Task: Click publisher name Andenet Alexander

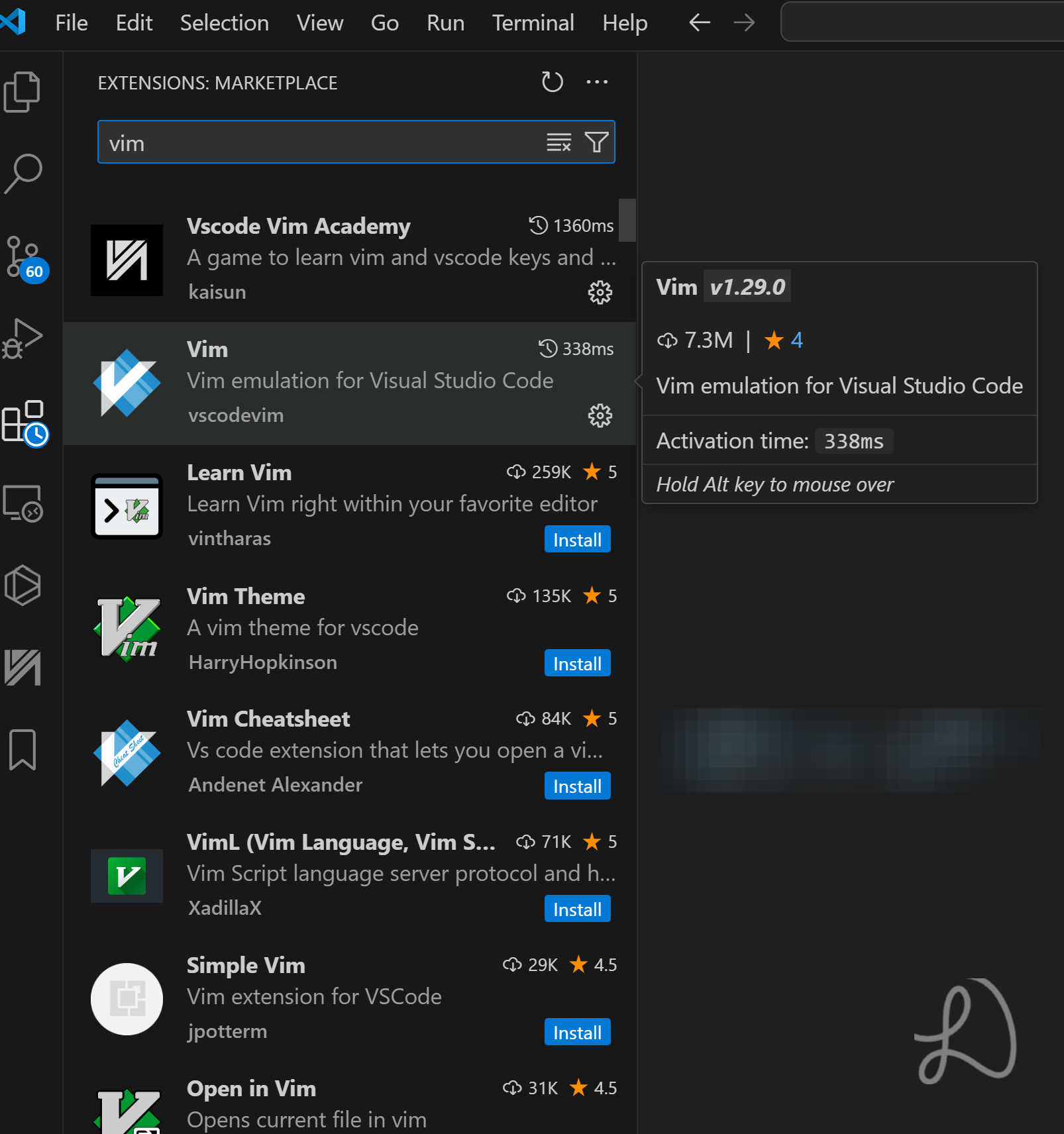Action: tap(276, 785)
